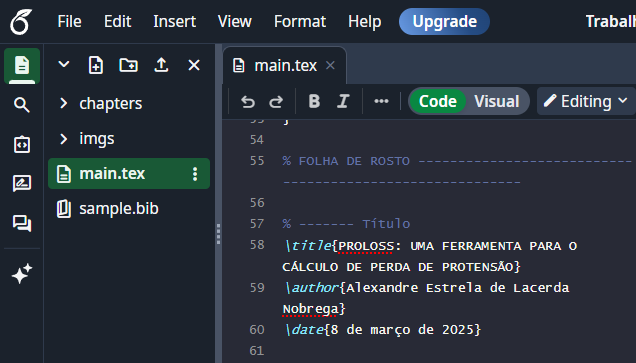Close the main.tex editor tab
This screenshot has width=636, height=363.
click(x=331, y=65)
